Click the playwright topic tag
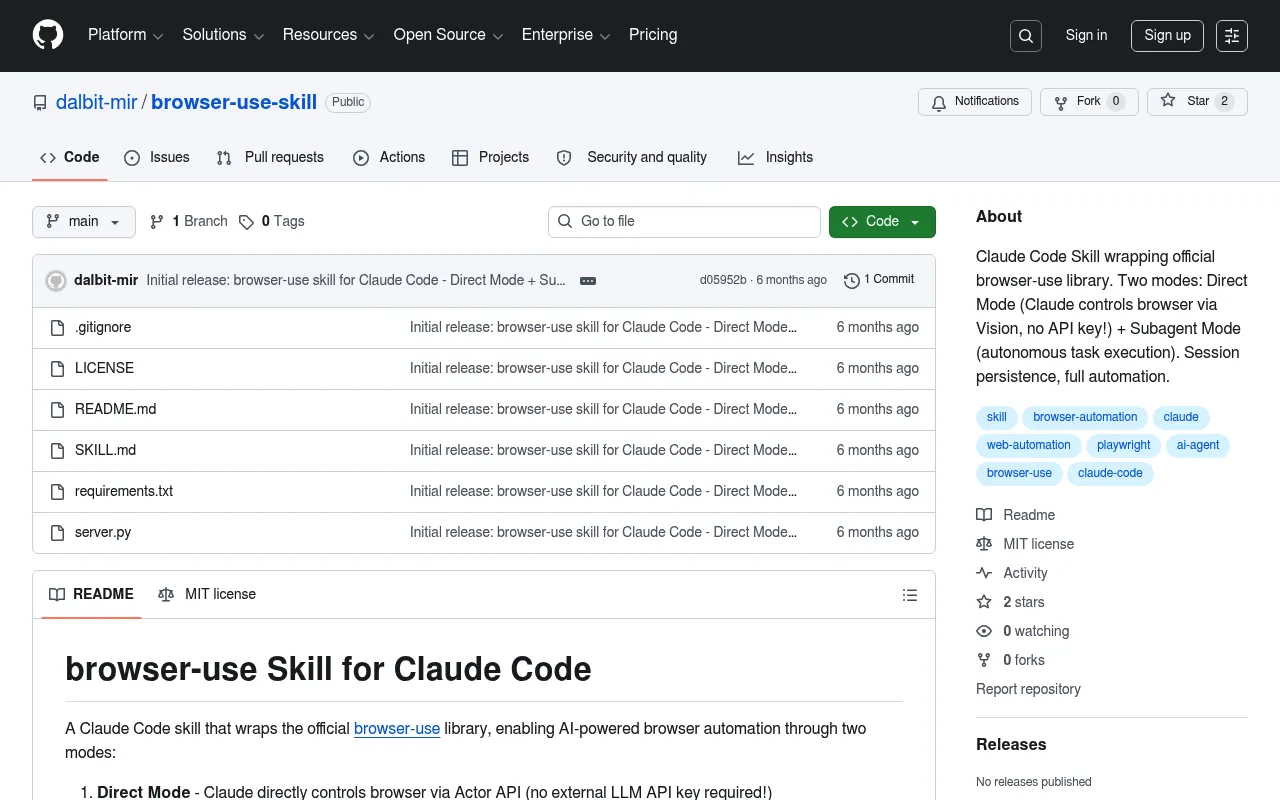Image resolution: width=1280 pixels, height=800 pixels. pyautogui.click(x=1124, y=446)
